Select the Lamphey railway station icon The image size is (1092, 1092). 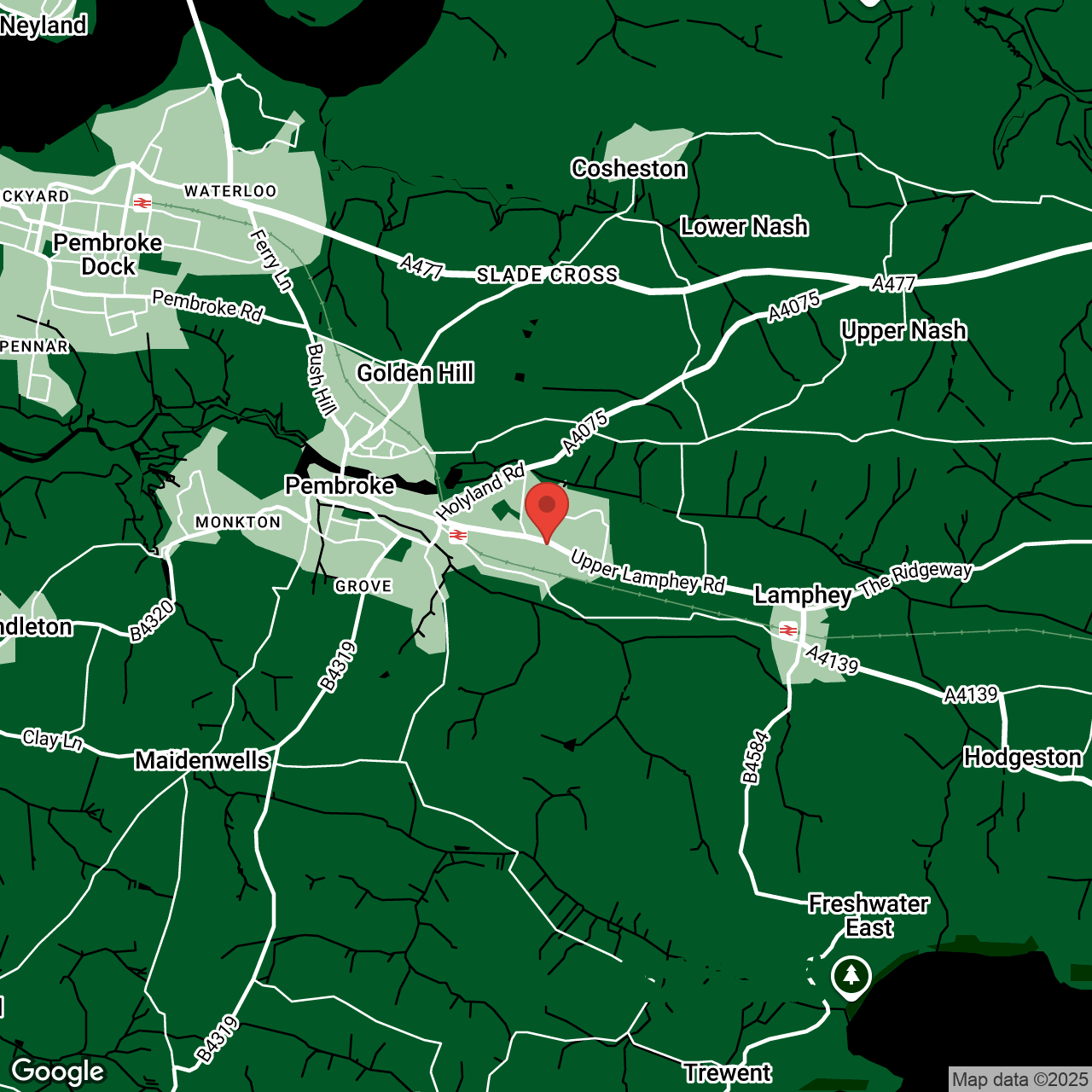click(x=788, y=630)
